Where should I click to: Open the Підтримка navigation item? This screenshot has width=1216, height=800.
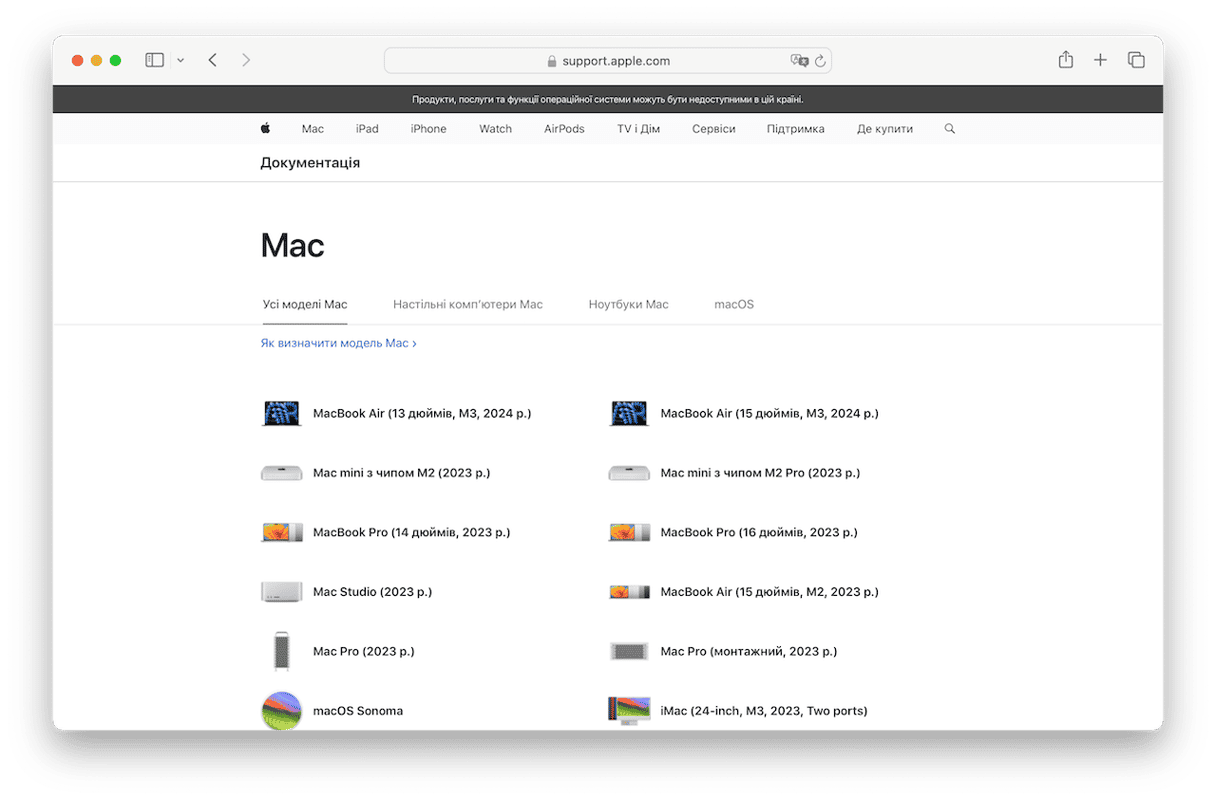click(x=795, y=129)
